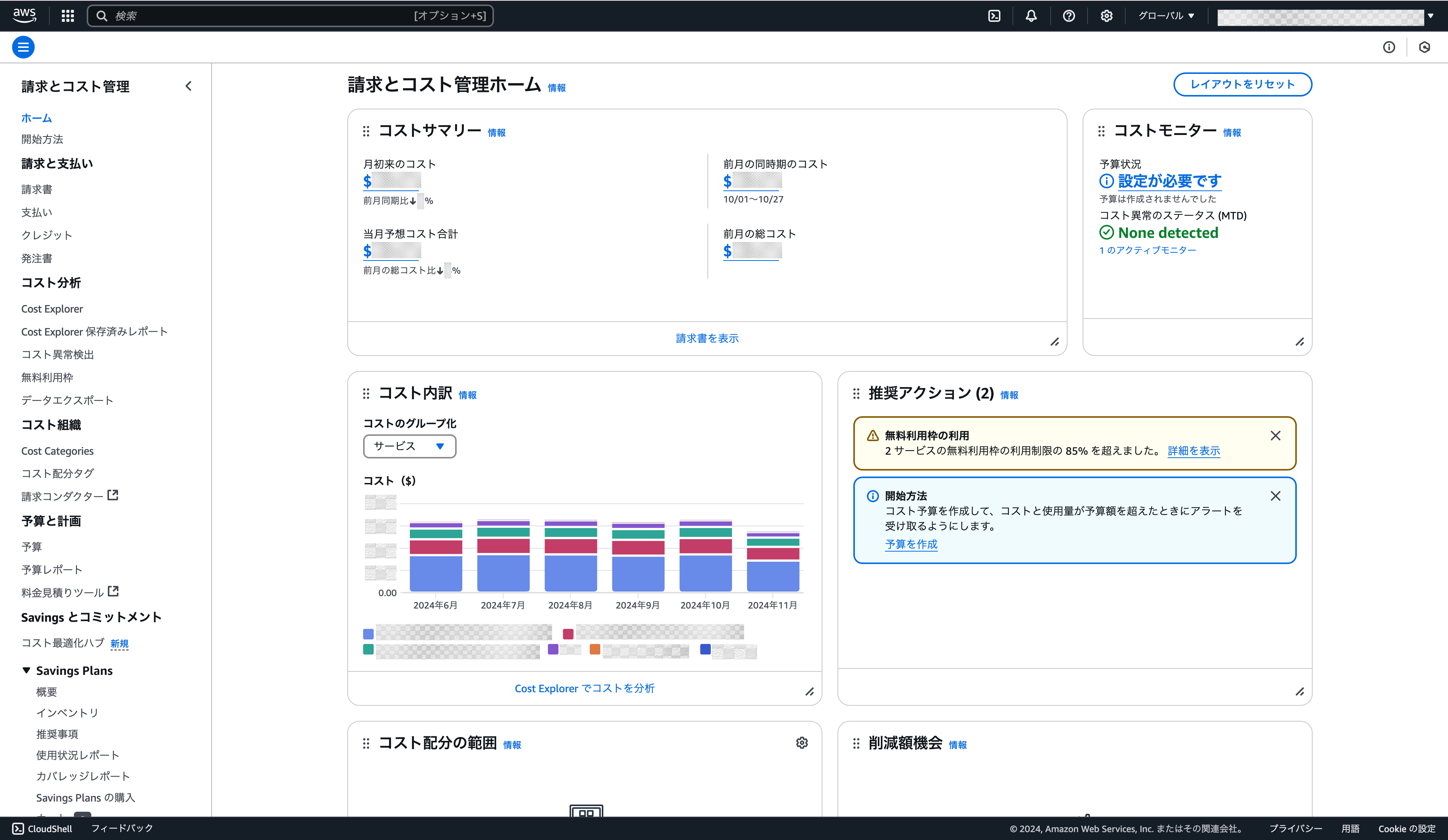The image size is (1448, 840).
Task: Open Cost Explorer in the sidebar
Action: 52,308
